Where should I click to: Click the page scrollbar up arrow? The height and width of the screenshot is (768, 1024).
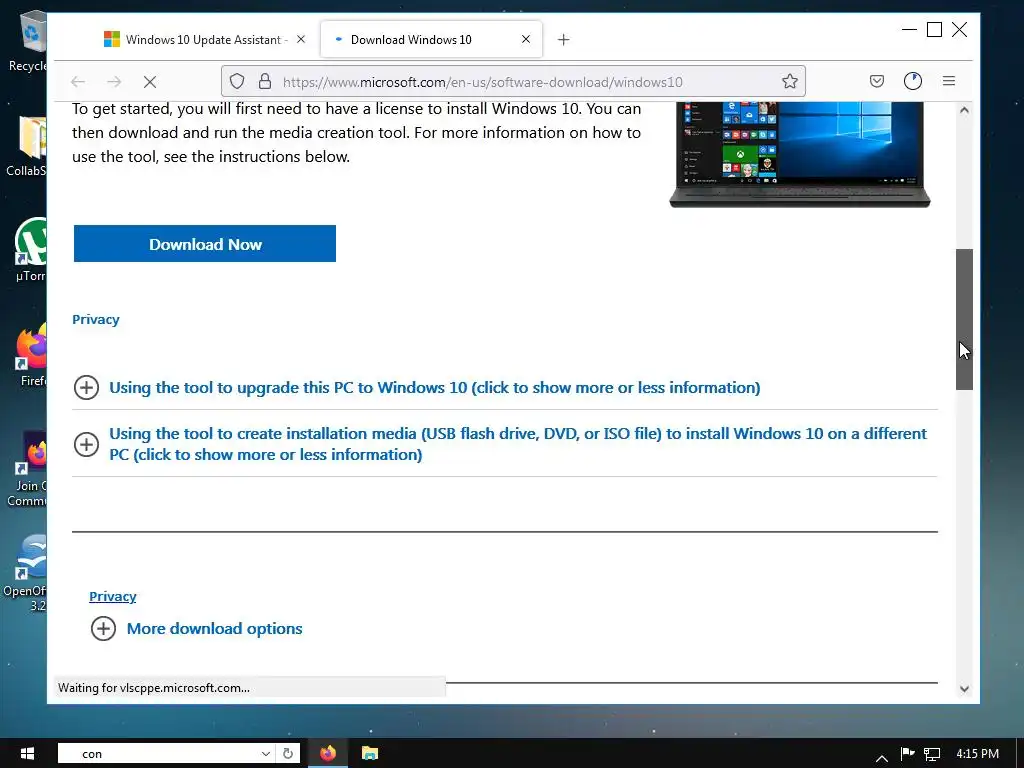(x=964, y=110)
